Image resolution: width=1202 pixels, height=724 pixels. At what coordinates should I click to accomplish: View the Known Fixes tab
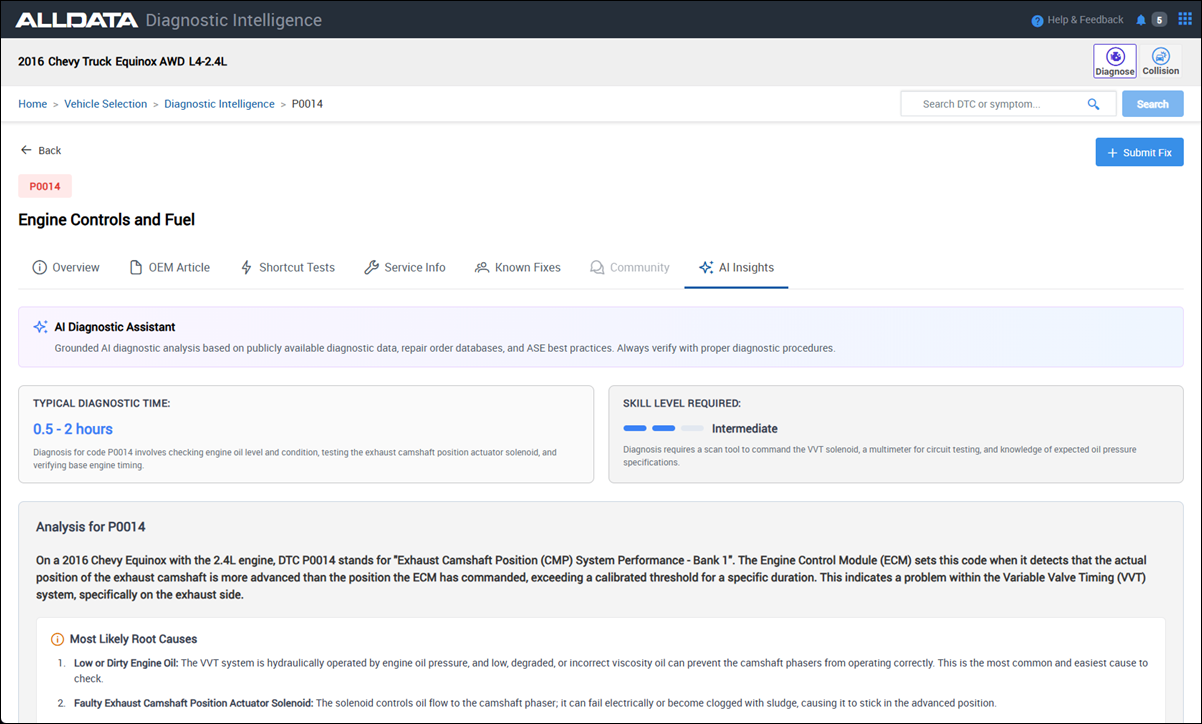click(517, 268)
